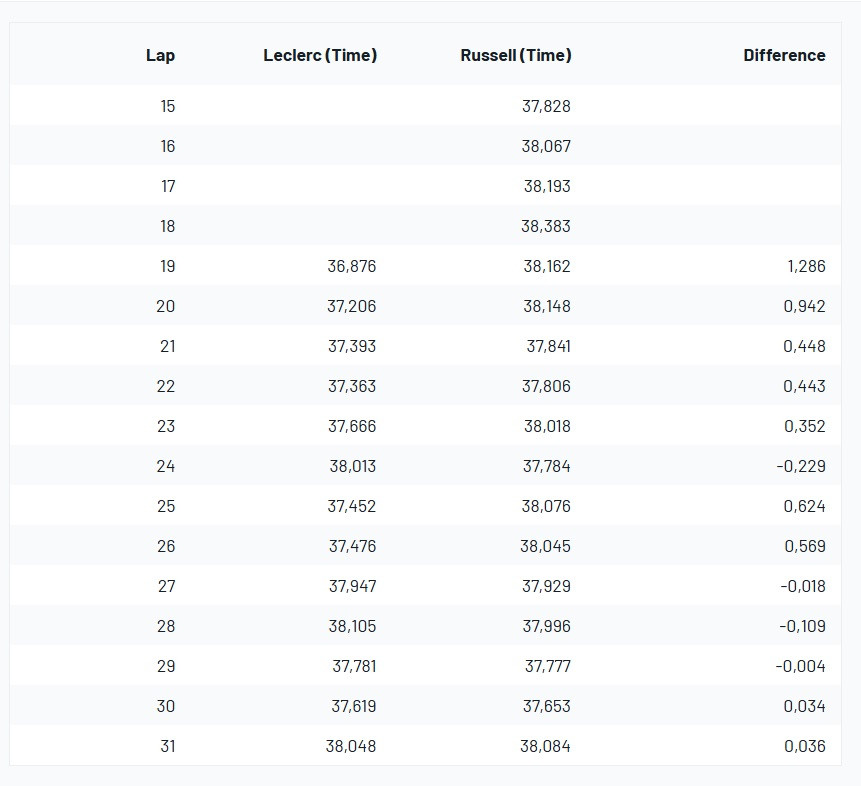Click Leclerc's lap 25 time 37,452
The height and width of the screenshot is (786, 861).
click(352, 506)
